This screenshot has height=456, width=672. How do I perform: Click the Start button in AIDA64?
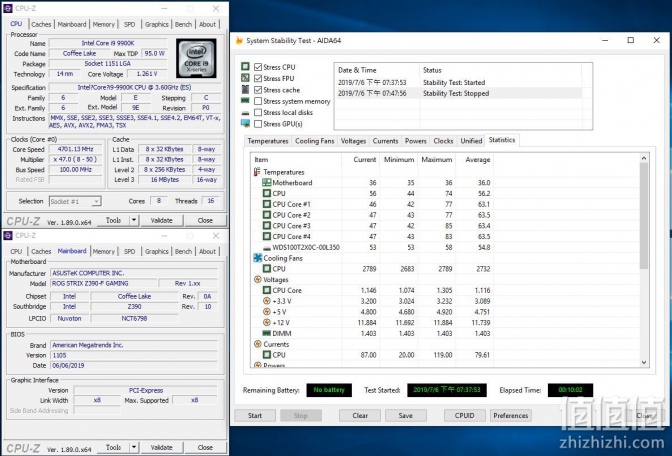pyautogui.click(x=255, y=415)
